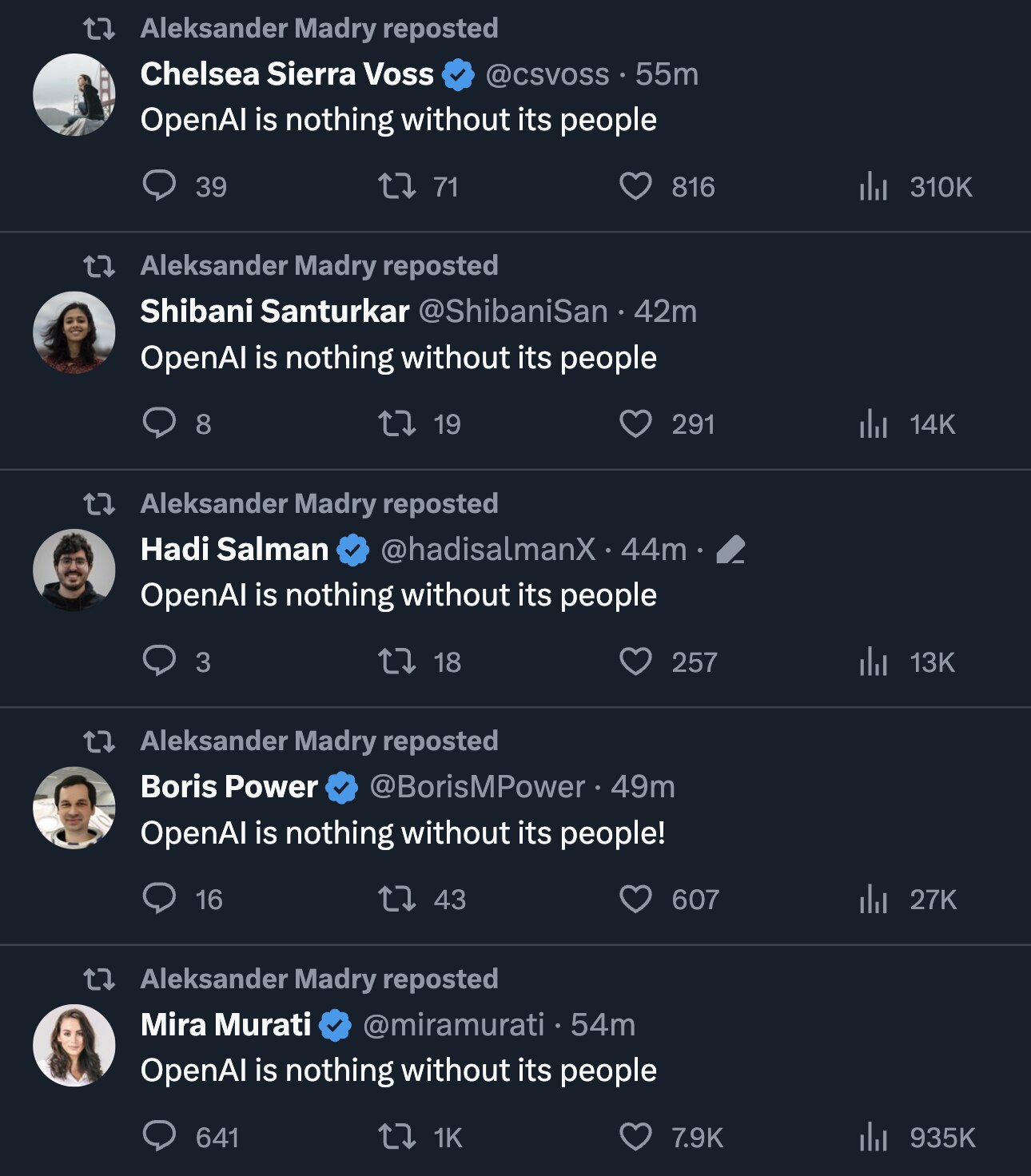
Task: Reply to Chelsea Sierra Voss's post
Action: (x=159, y=186)
